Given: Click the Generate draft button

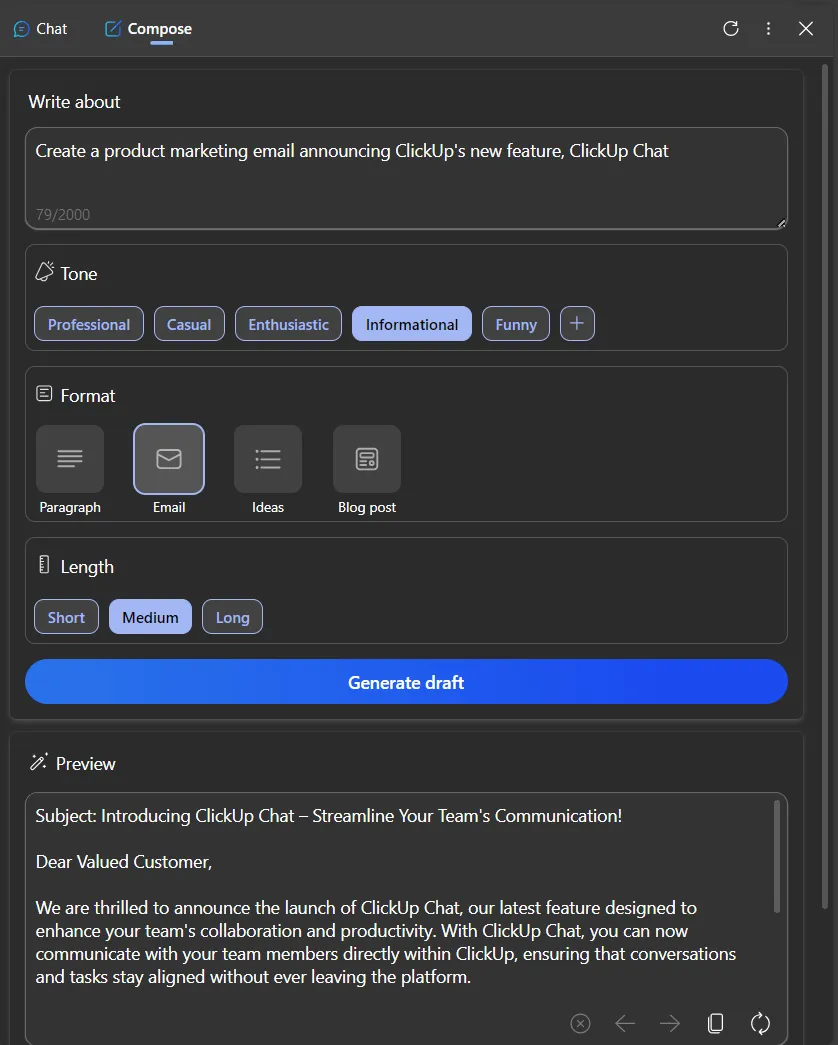Looking at the screenshot, I should click(x=406, y=682).
